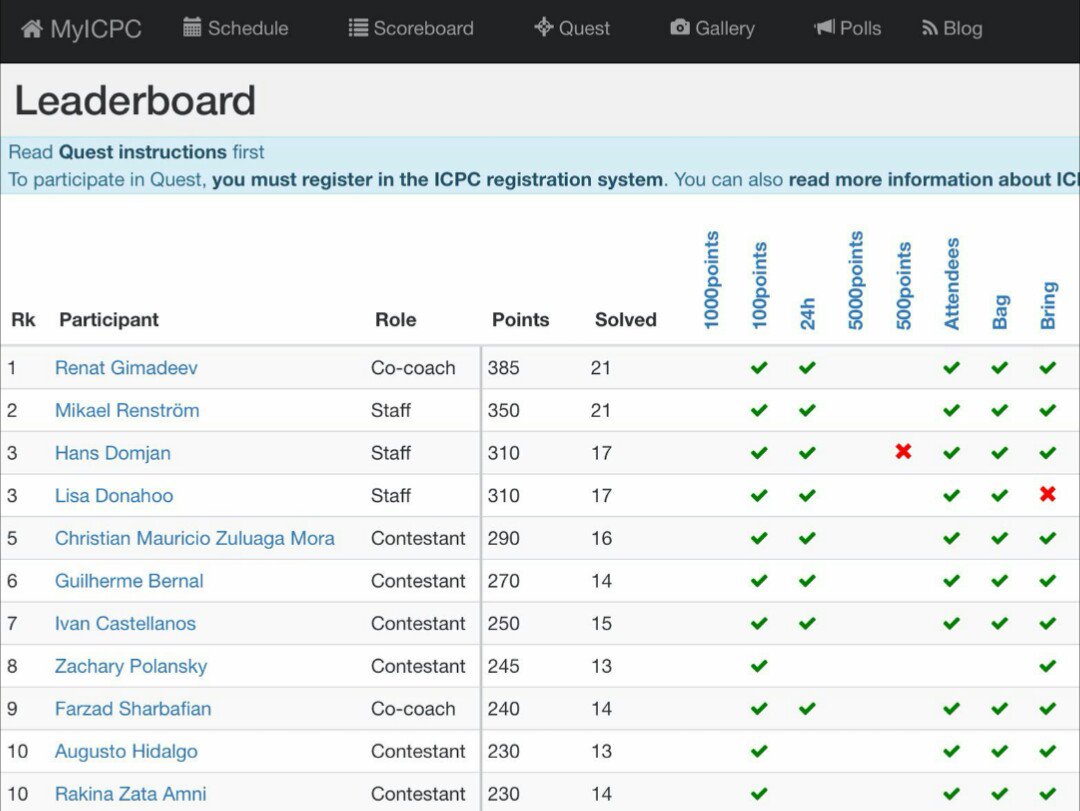Open Renat Gimadeev's profile
Viewport: 1080px width, 811px height.
(126, 367)
